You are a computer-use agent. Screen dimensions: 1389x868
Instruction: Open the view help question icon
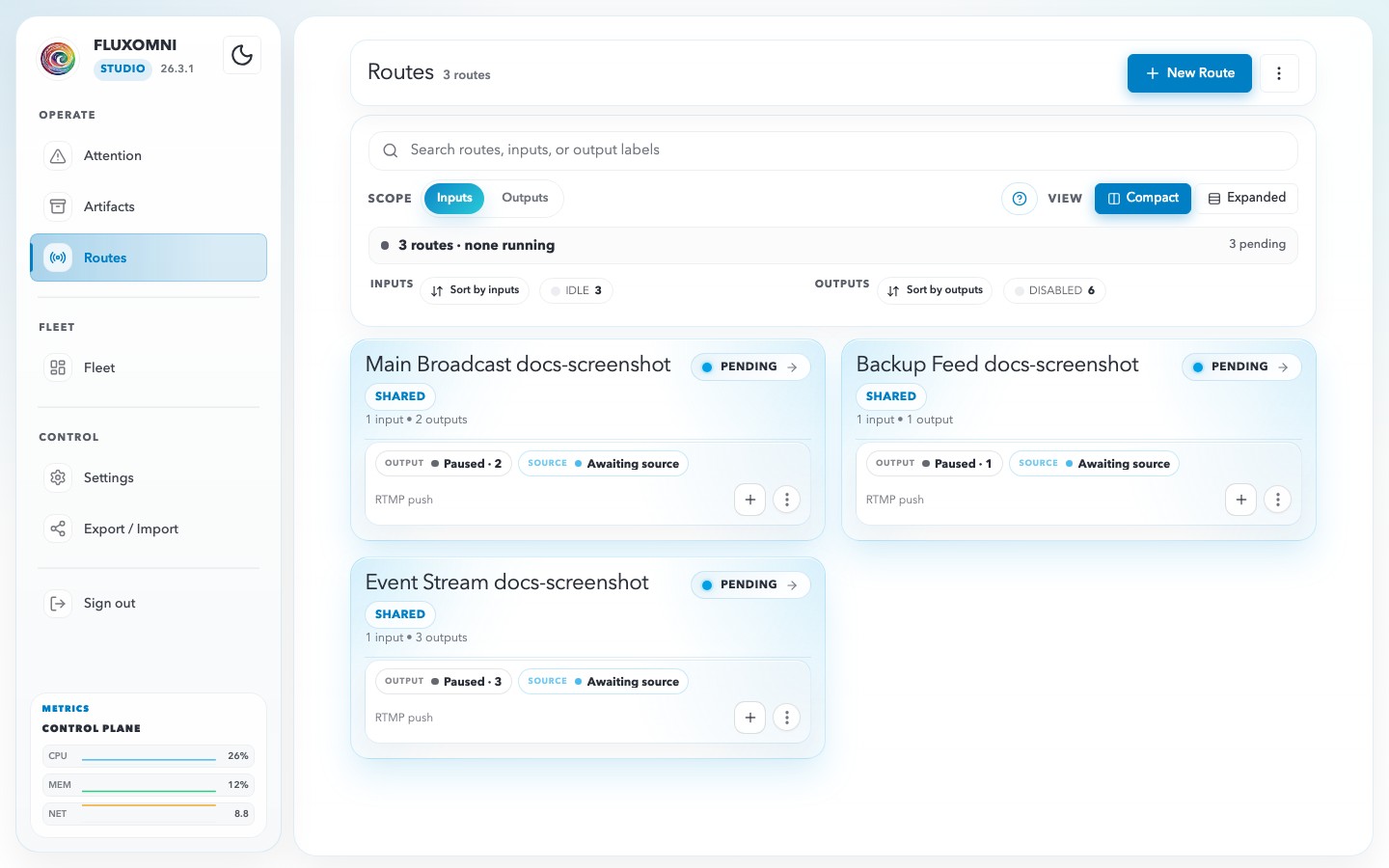click(x=1019, y=199)
